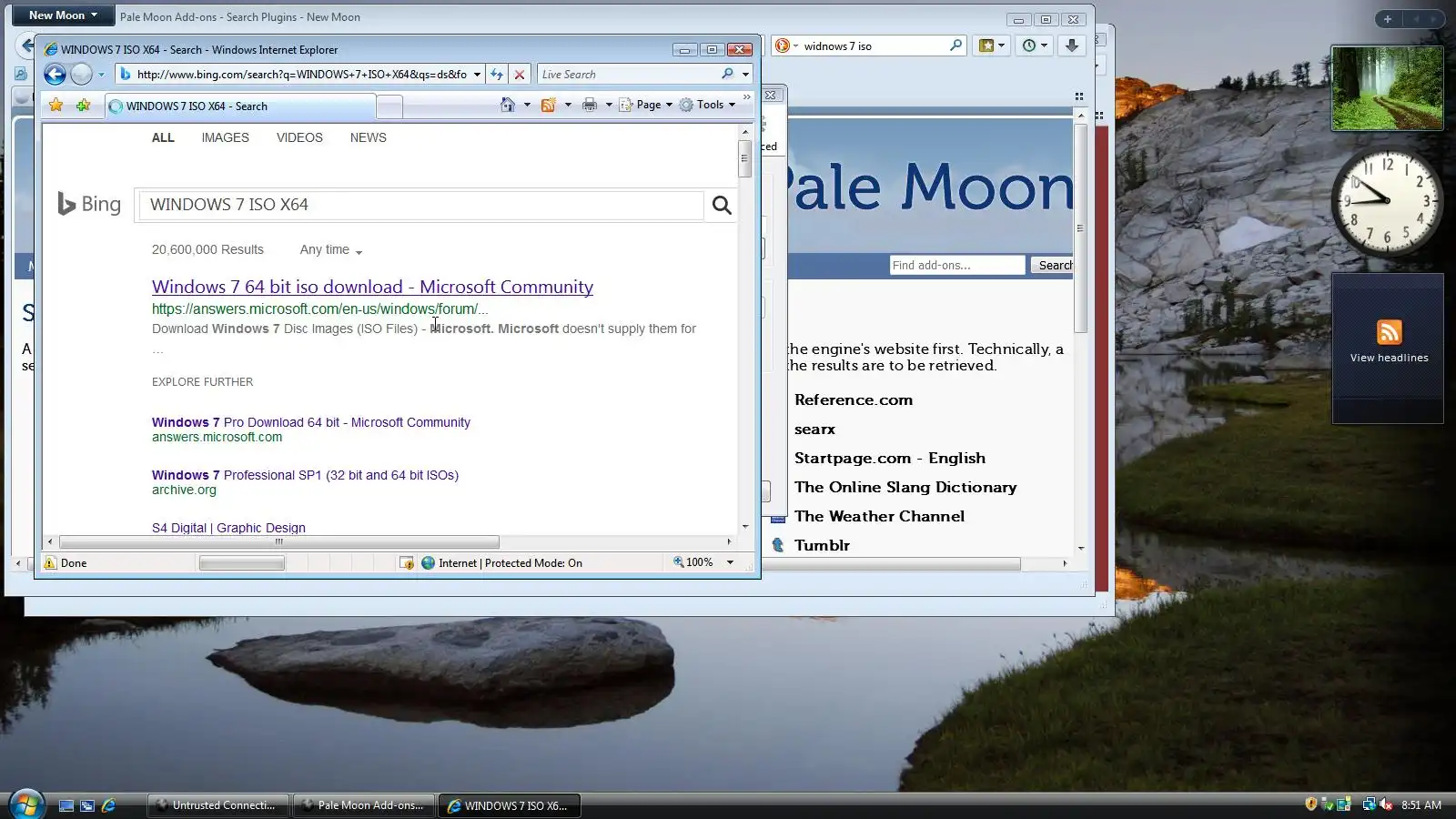This screenshot has height=819, width=1456.
Task: Select the WINDOWS 7 ISO X64 - Search tab
Action: coord(240,106)
